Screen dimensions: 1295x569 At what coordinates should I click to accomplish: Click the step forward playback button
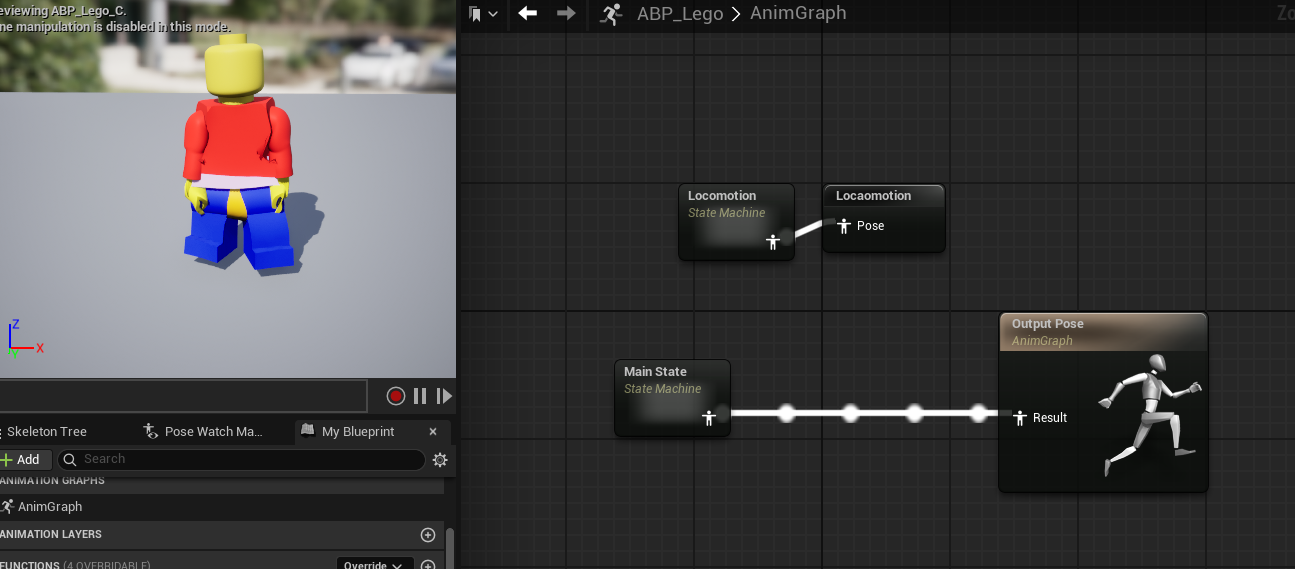tap(445, 396)
